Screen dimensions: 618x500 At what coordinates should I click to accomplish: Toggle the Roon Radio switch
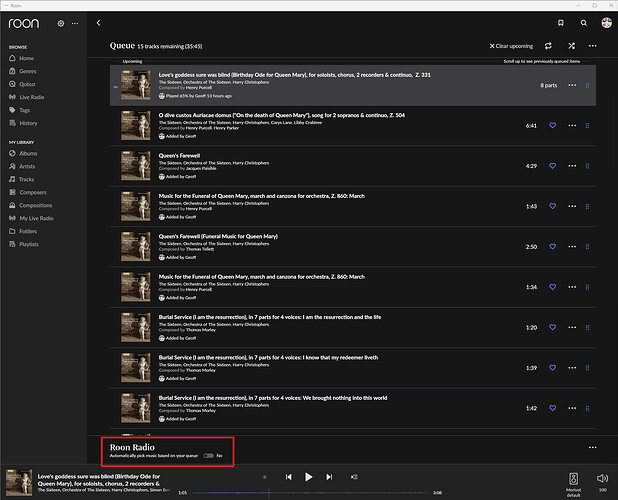point(208,456)
